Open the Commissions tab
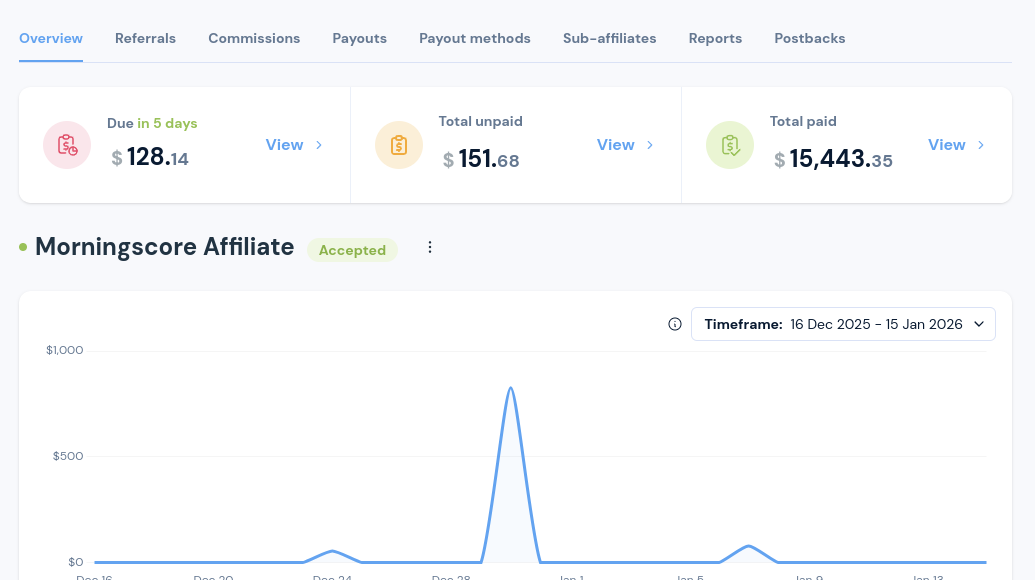 tap(254, 38)
